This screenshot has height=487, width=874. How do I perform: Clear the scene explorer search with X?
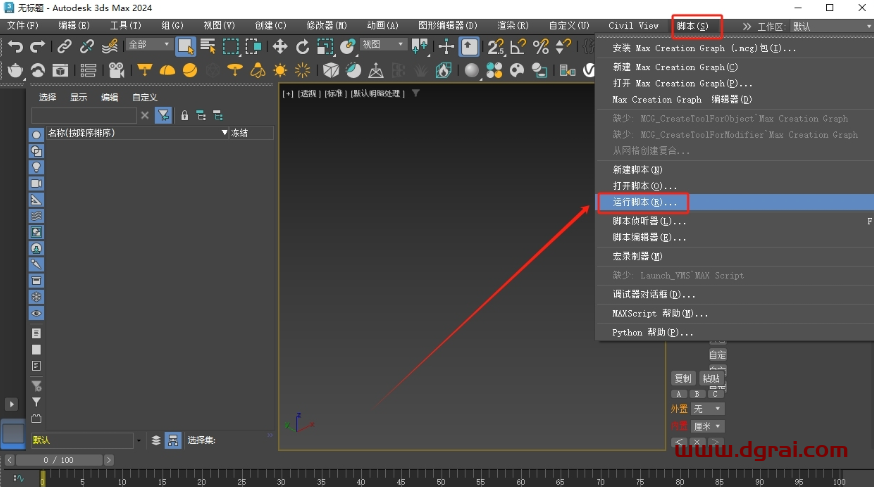[145, 115]
